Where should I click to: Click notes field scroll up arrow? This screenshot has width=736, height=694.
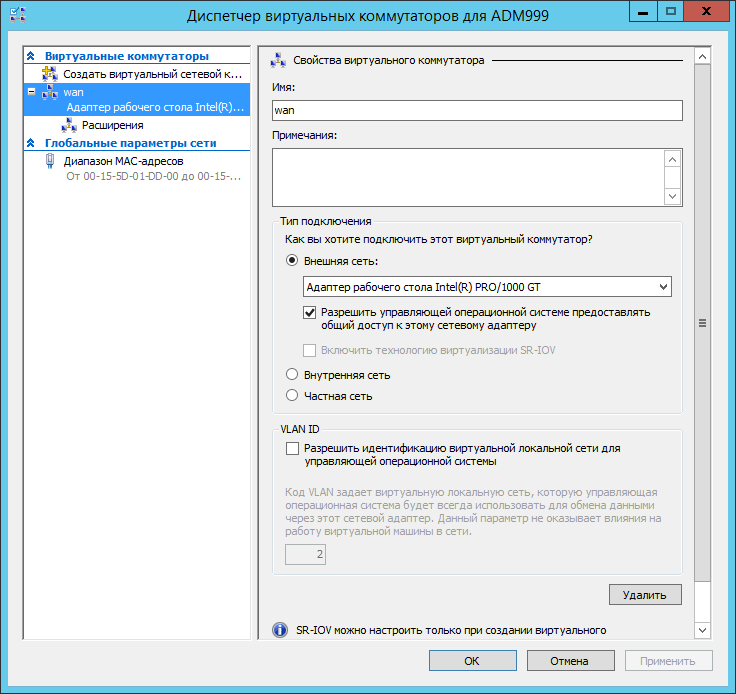click(x=673, y=160)
